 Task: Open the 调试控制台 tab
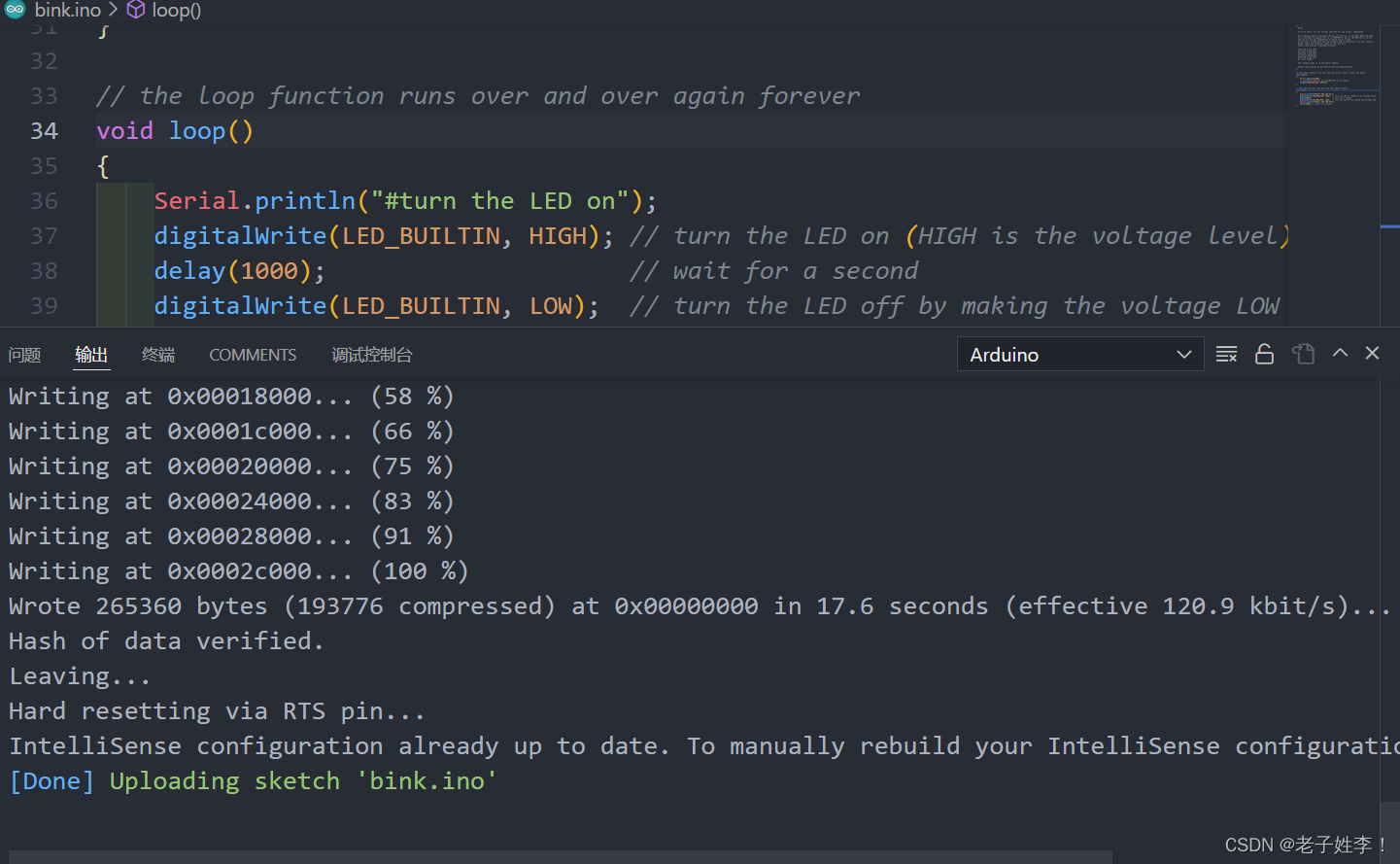(x=372, y=355)
